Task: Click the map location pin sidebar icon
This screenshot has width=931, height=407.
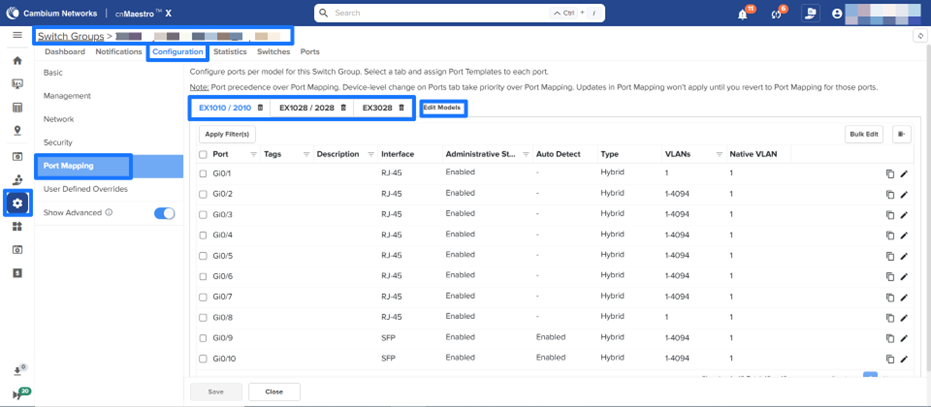Action: tap(17, 131)
